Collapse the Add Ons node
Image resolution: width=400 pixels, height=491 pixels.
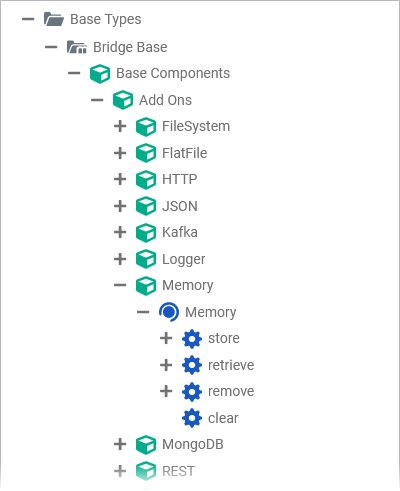[x=97, y=100]
